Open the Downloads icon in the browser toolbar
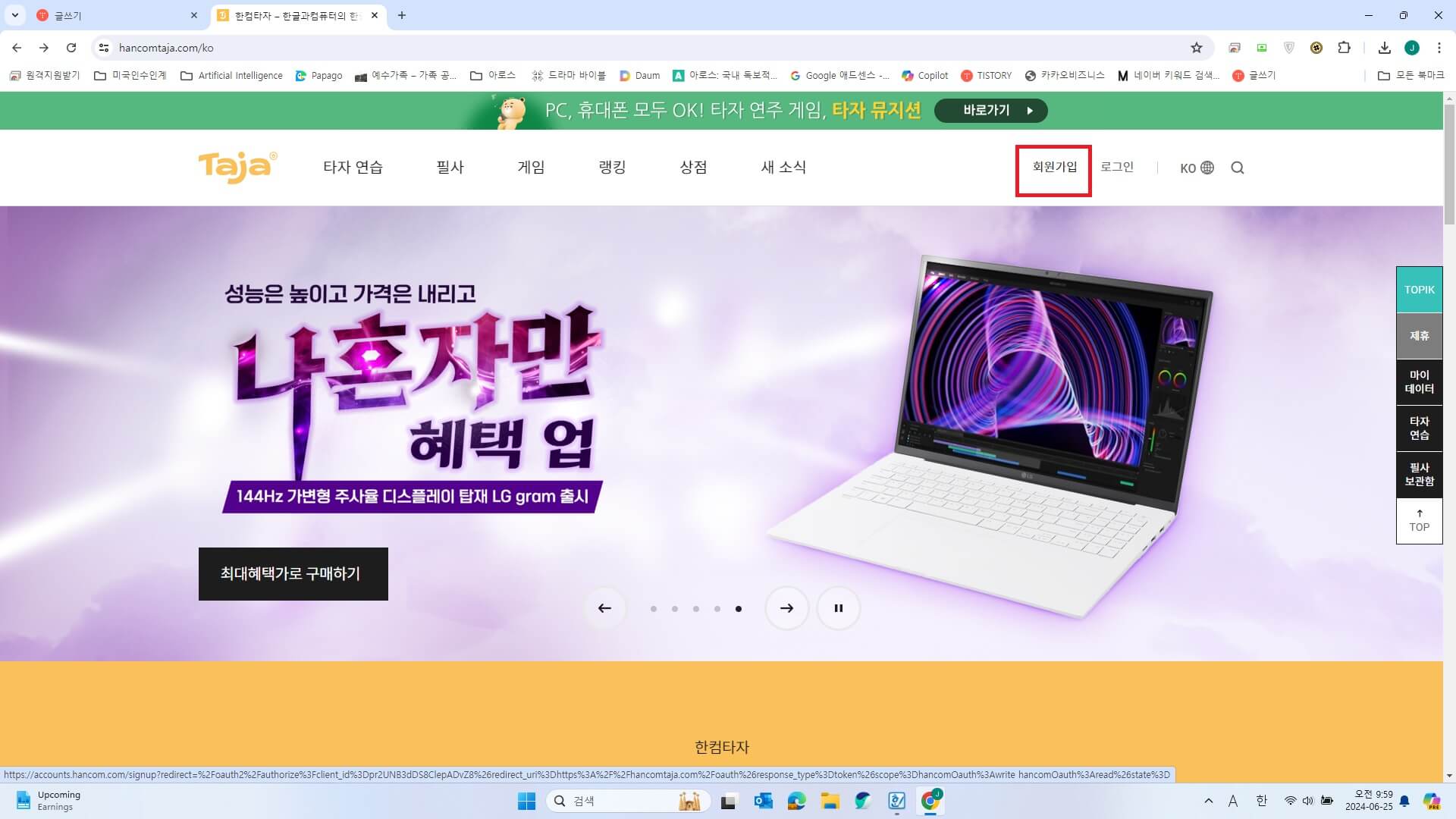 [1384, 48]
